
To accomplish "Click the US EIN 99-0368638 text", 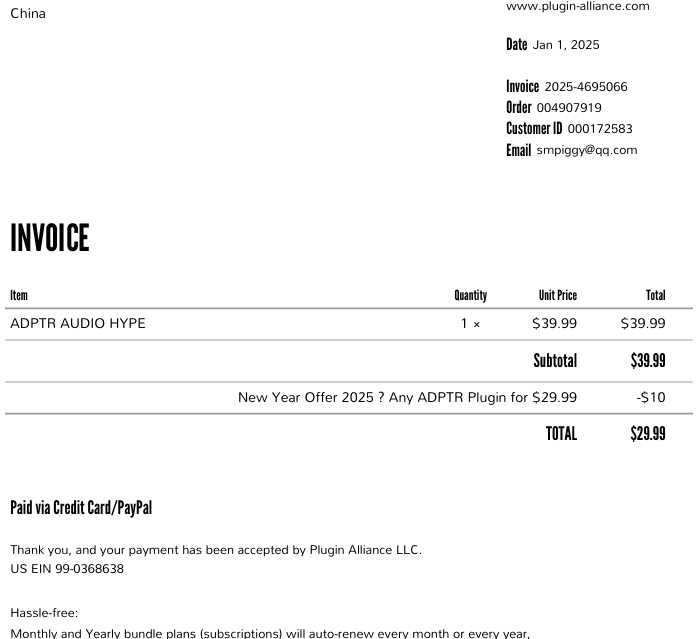I will coord(67,569).
